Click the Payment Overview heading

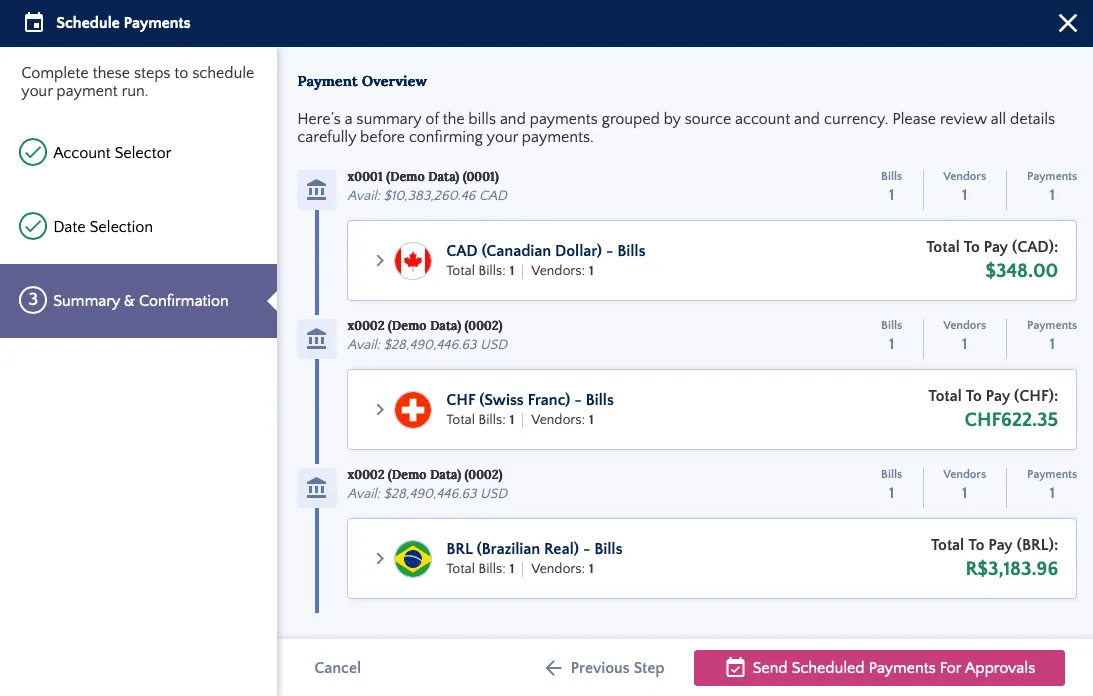(x=362, y=81)
